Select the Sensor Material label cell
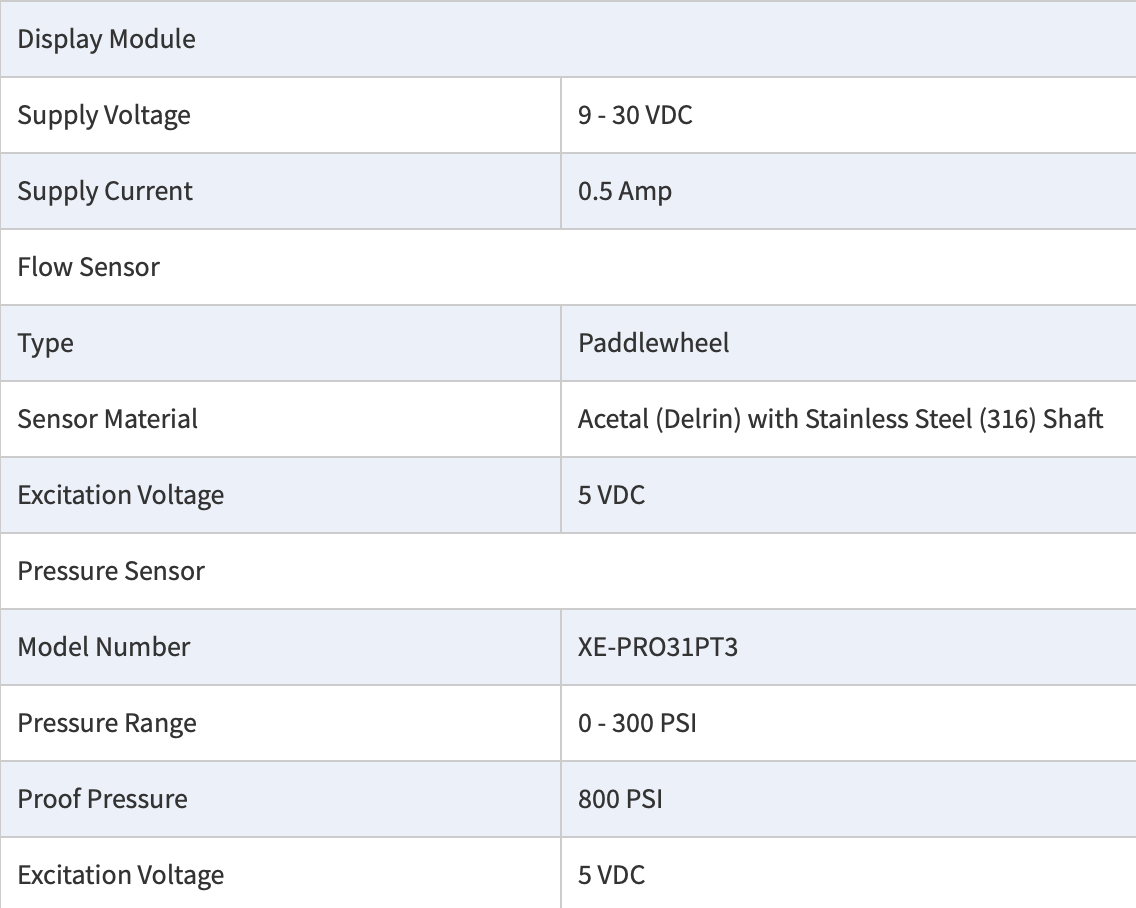 (x=108, y=420)
